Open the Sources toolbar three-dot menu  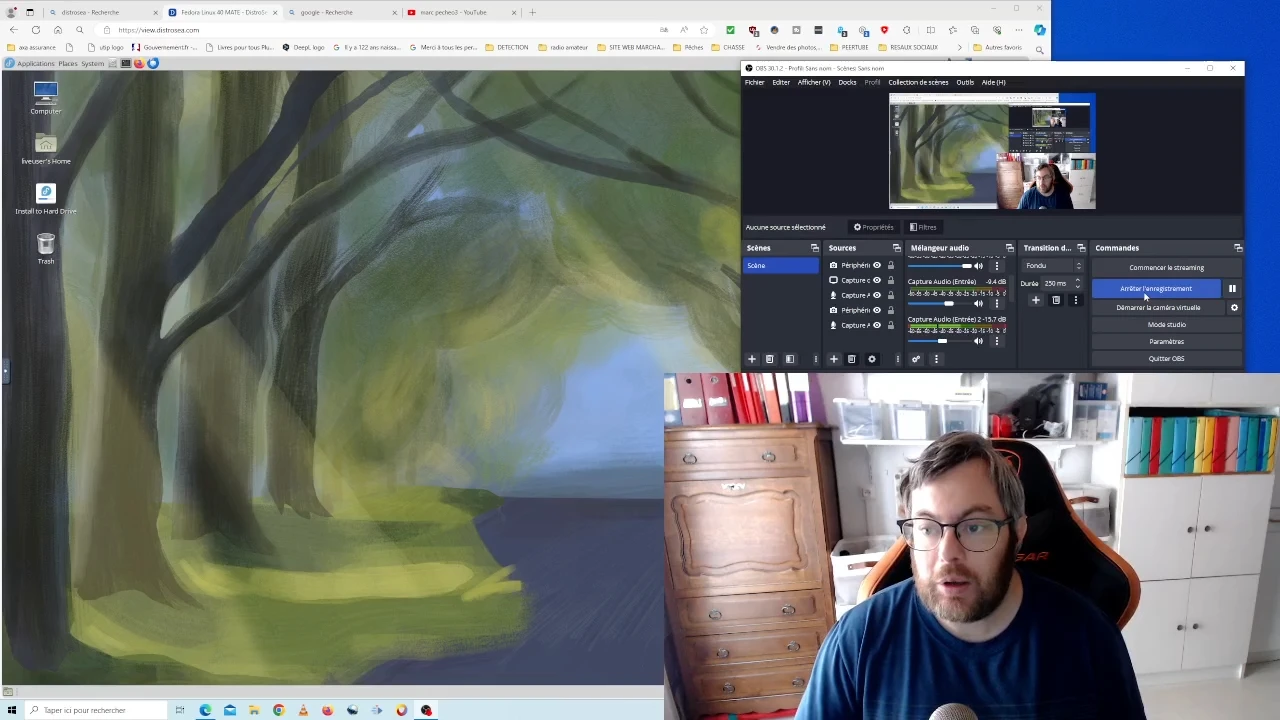coord(897,359)
